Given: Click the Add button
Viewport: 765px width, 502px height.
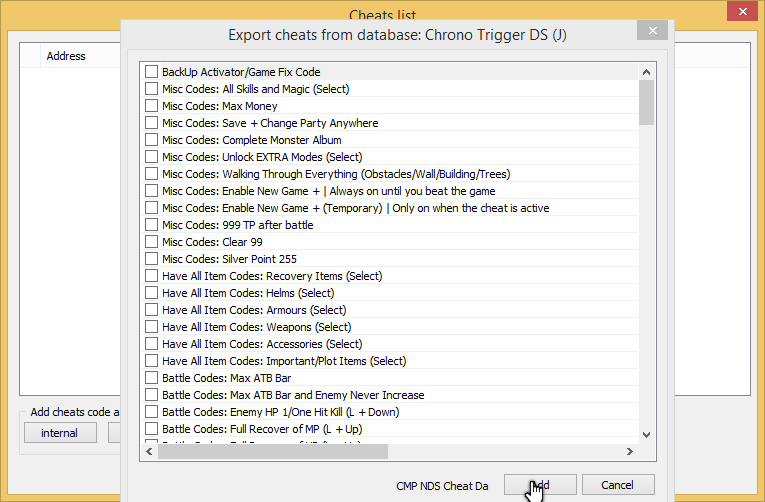Looking at the screenshot, I should coord(540,485).
